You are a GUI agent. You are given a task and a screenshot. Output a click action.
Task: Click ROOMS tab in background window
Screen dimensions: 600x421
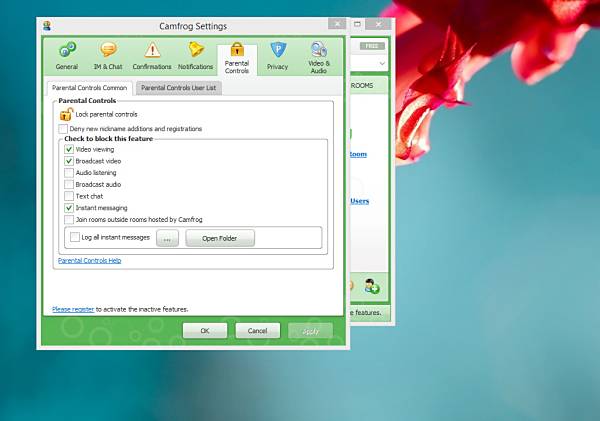click(x=362, y=85)
